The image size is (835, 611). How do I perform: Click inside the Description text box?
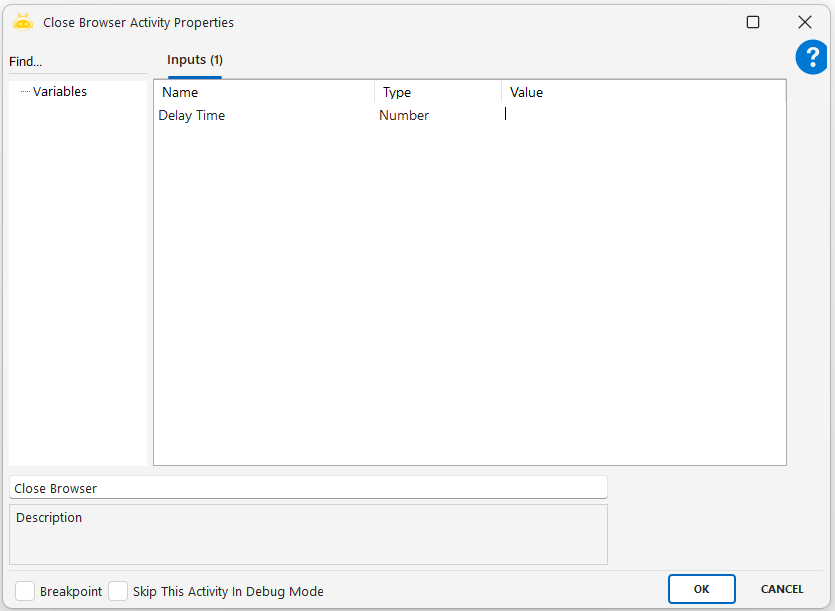tap(308, 540)
